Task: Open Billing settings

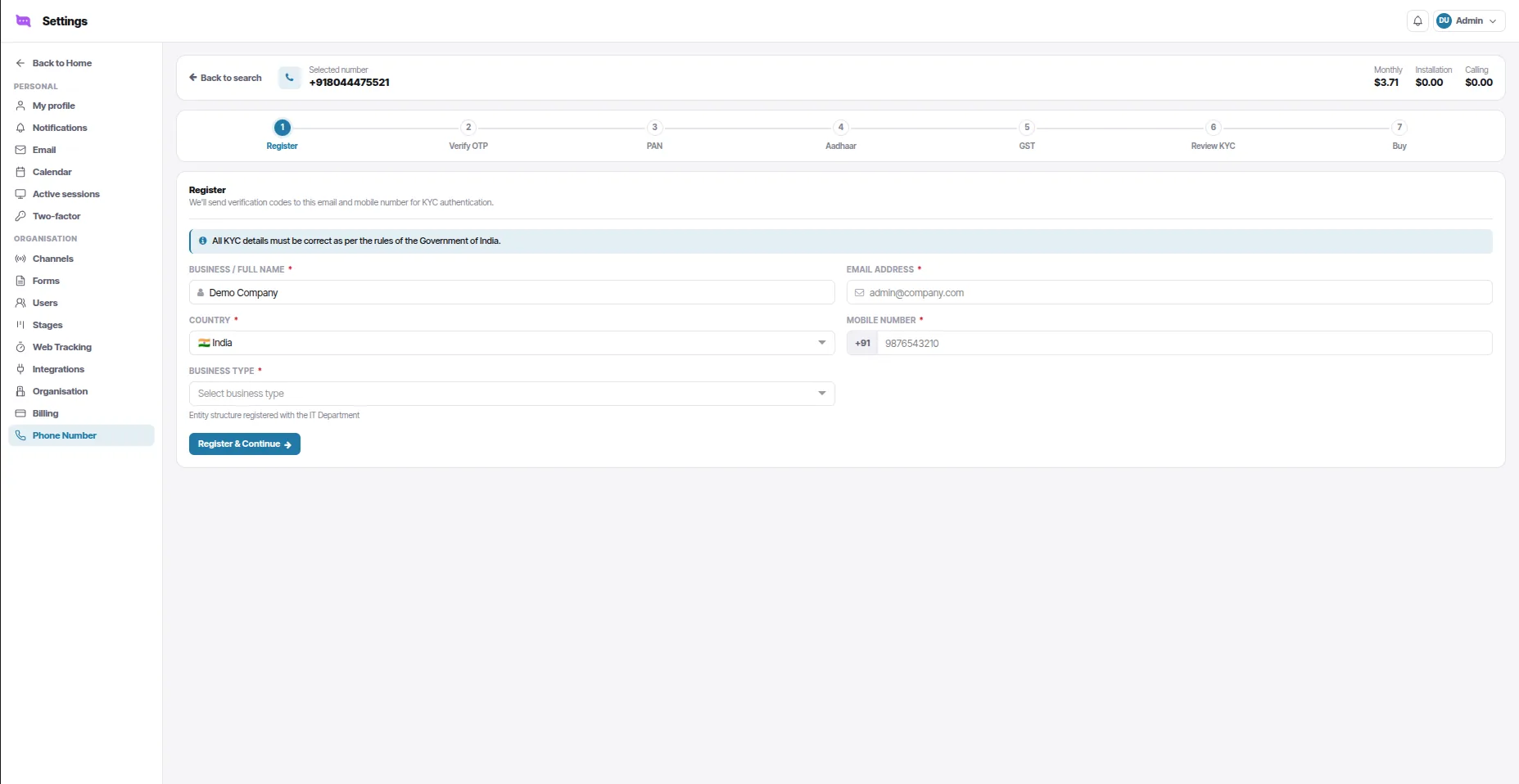Action: pyautogui.click(x=81, y=413)
